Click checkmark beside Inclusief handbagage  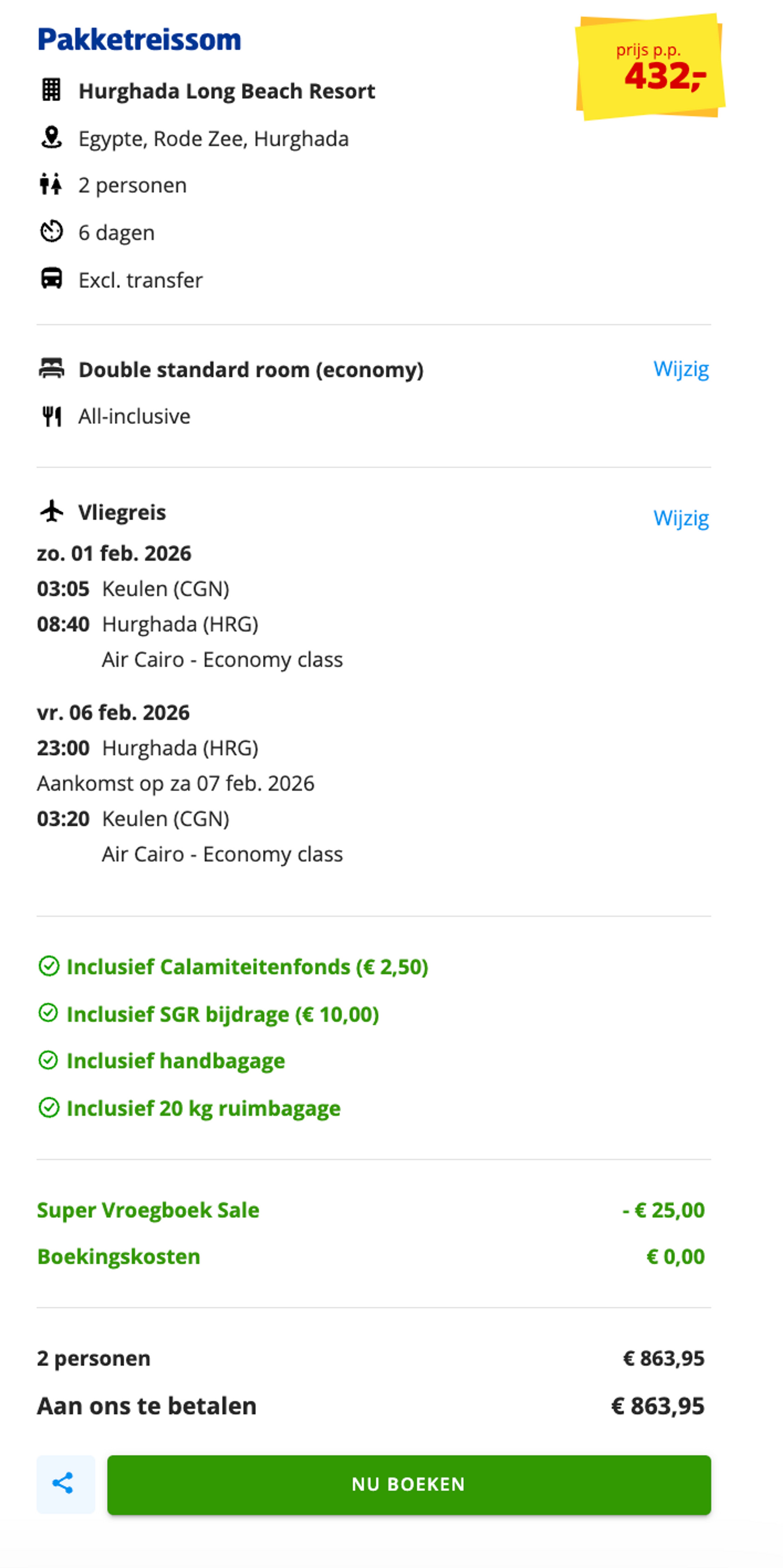click(x=49, y=1060)
